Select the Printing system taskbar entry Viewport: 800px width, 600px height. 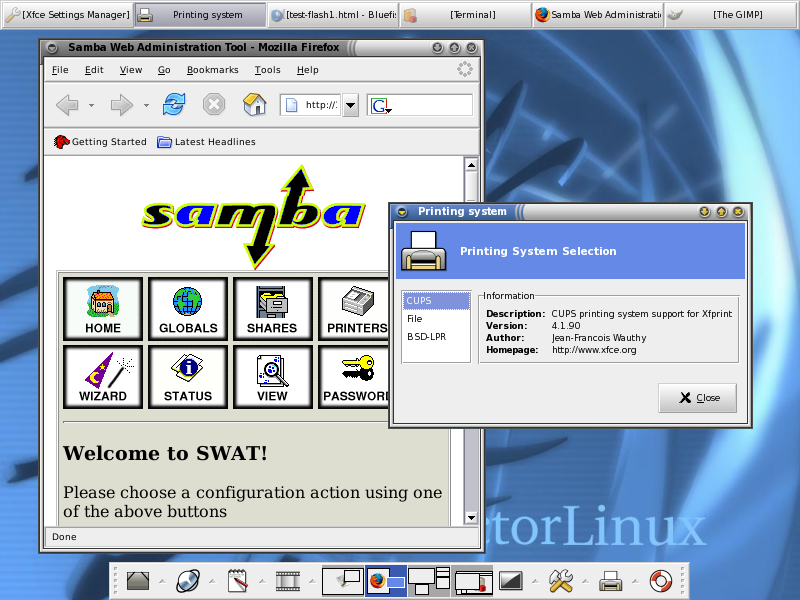(200, 15)
